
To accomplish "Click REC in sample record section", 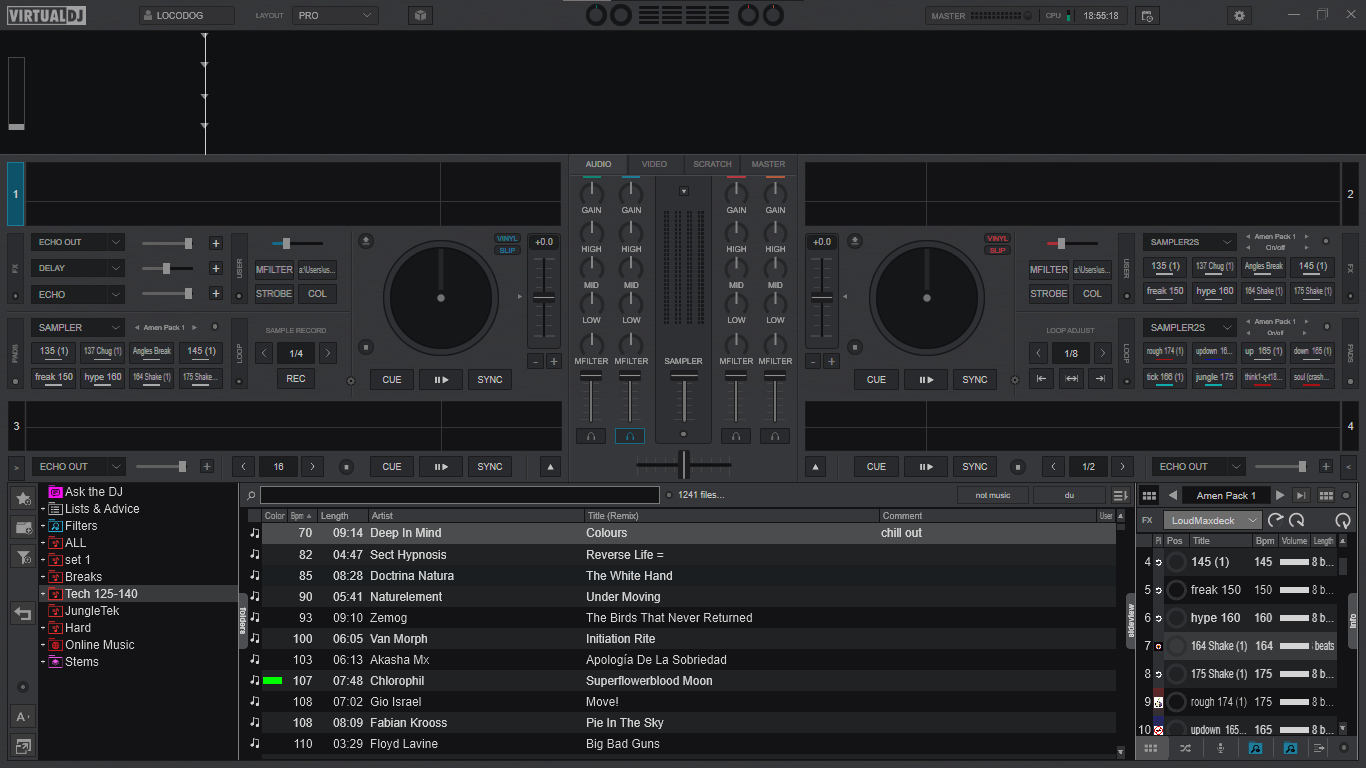I will 296,378.
